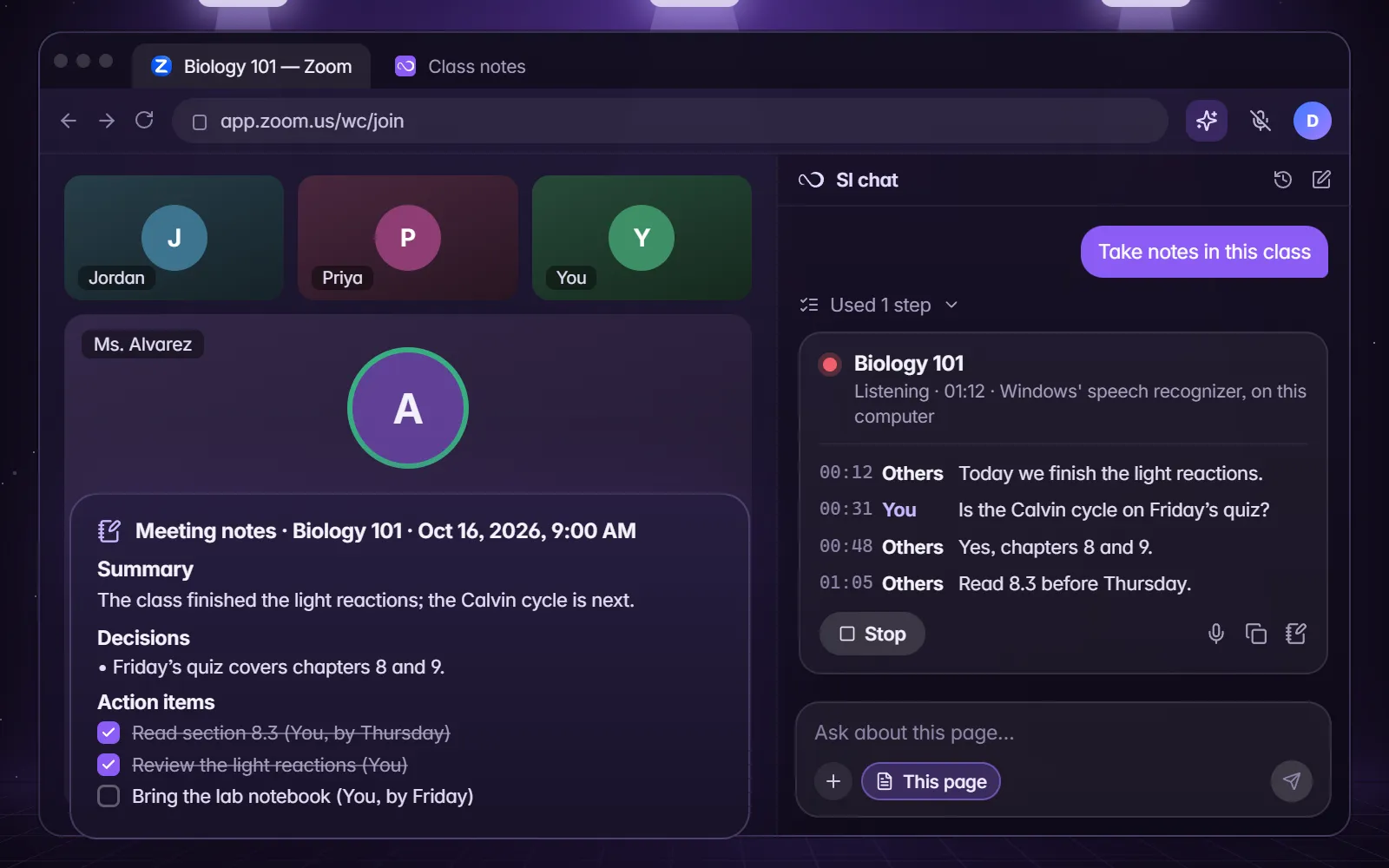Toggle the sparkle assistant icon in toolbar
1389x868 pixels.
click(x=1207, y=121)
